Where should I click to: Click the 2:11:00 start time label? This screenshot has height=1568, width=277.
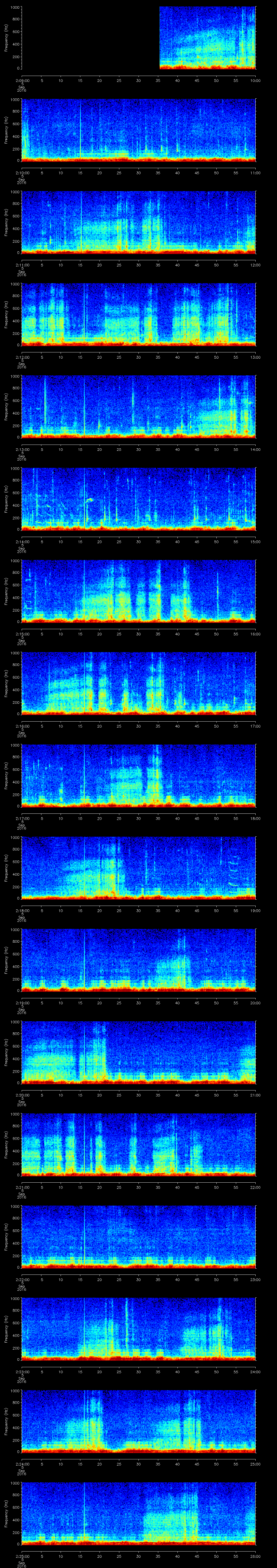coord(22,264)
